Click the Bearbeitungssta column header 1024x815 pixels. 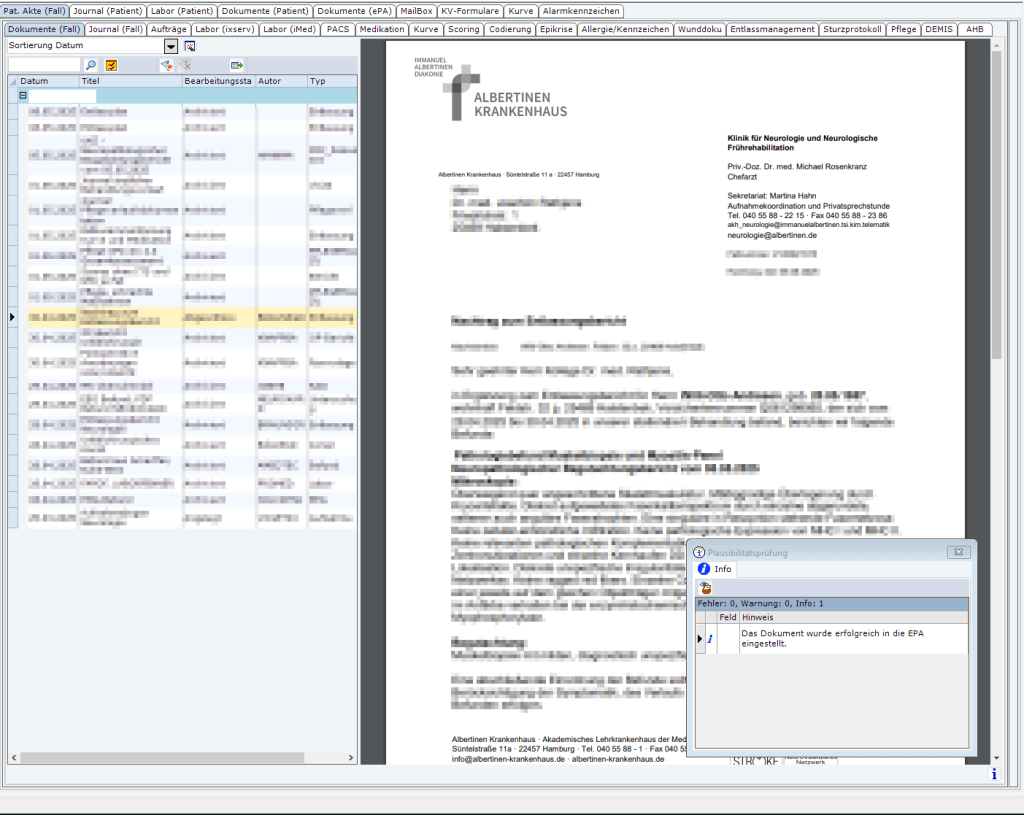click(x=217, y=81)
